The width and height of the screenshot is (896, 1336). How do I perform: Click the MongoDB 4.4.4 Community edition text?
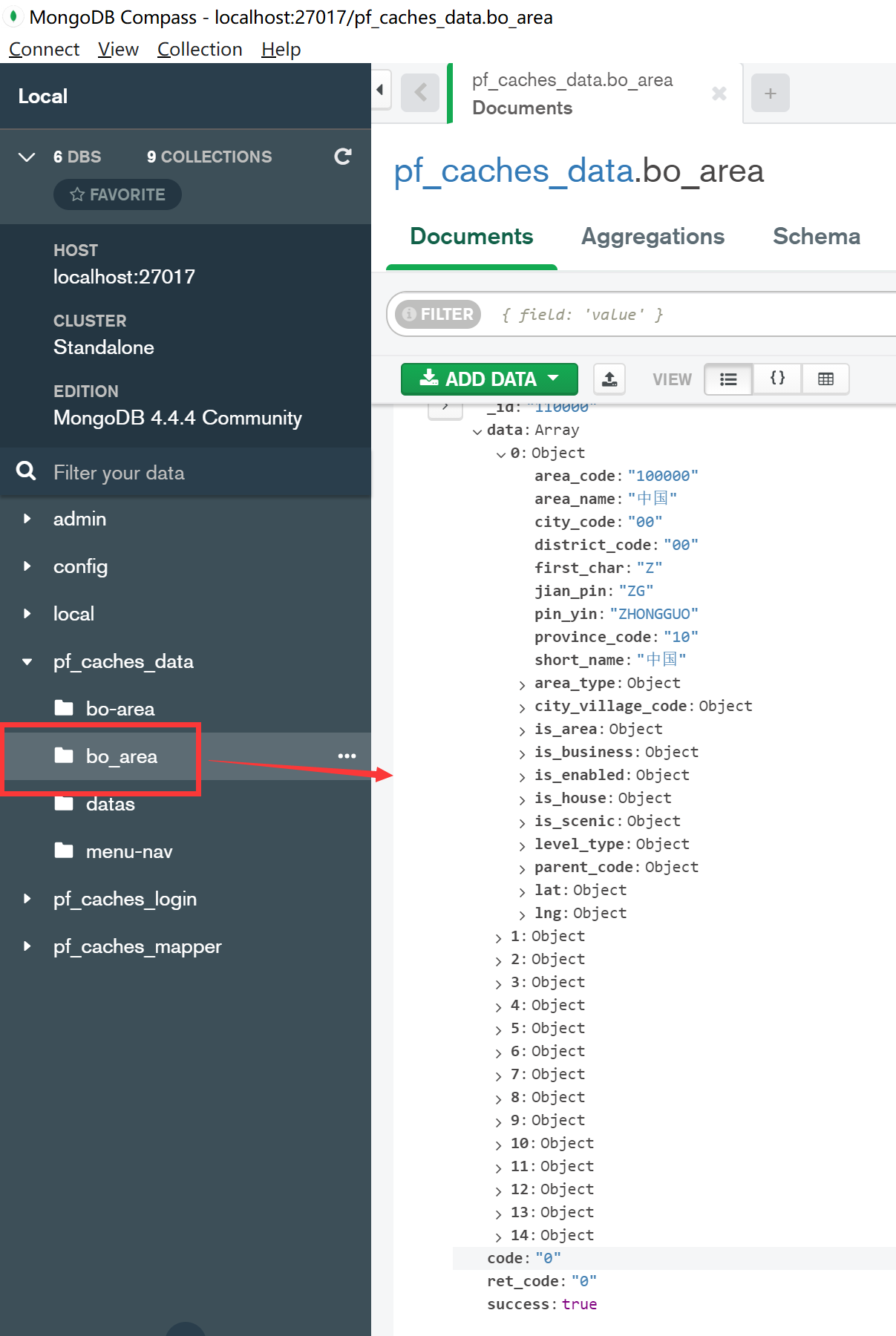pos(177,418)
